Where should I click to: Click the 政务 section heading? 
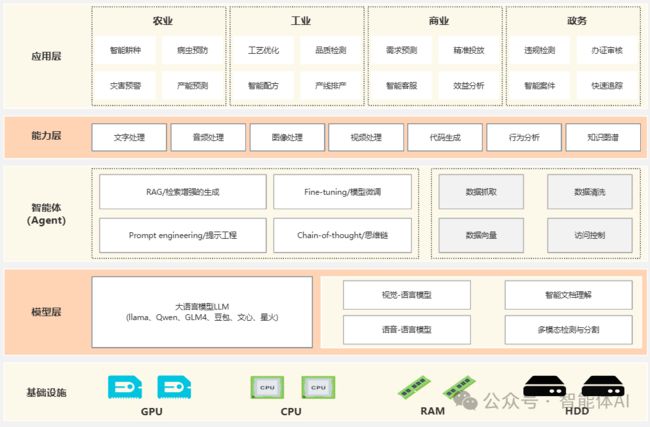coord(577,21)
